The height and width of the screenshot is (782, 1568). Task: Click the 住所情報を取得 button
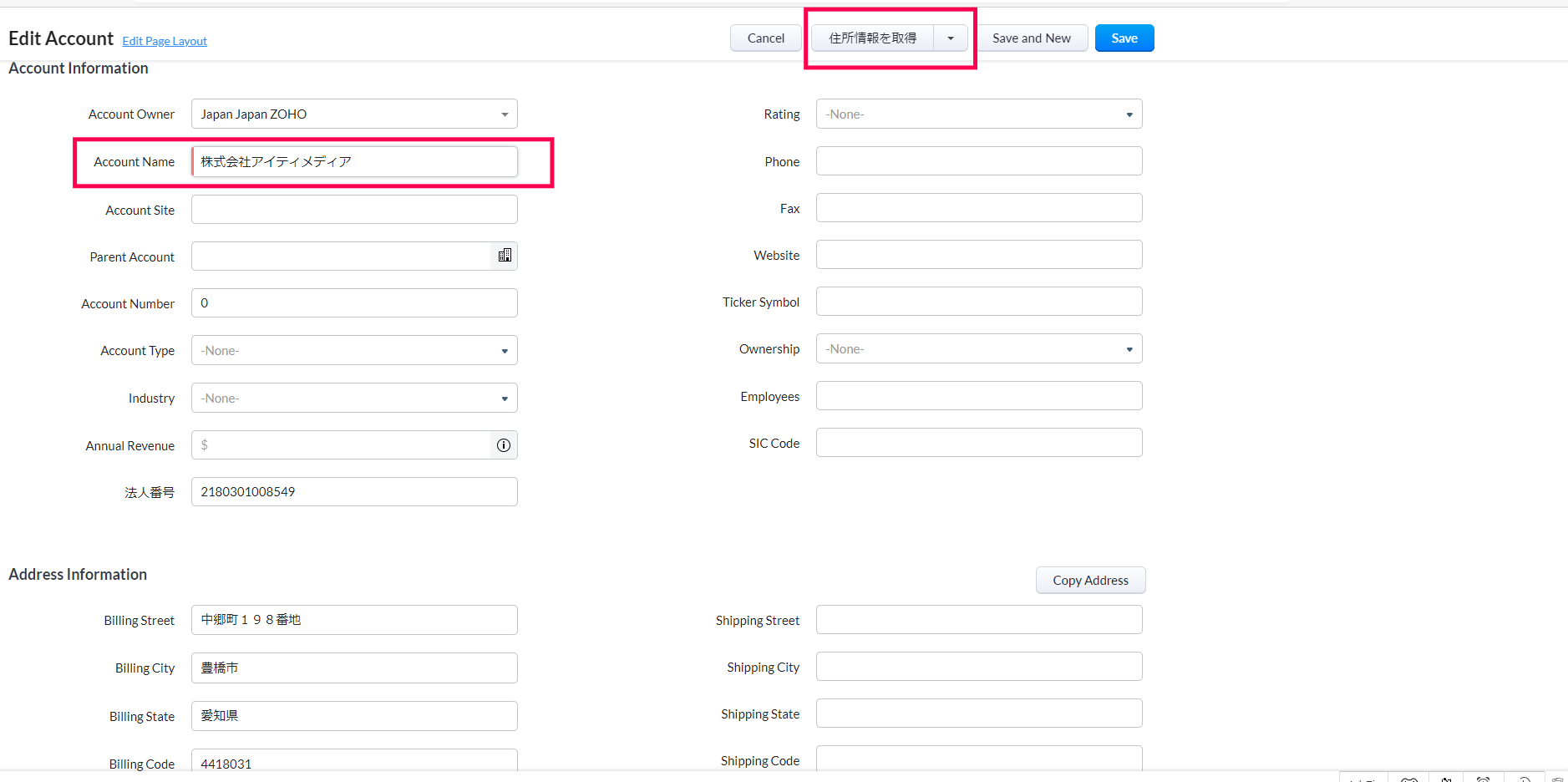click(x=872, y=38)
